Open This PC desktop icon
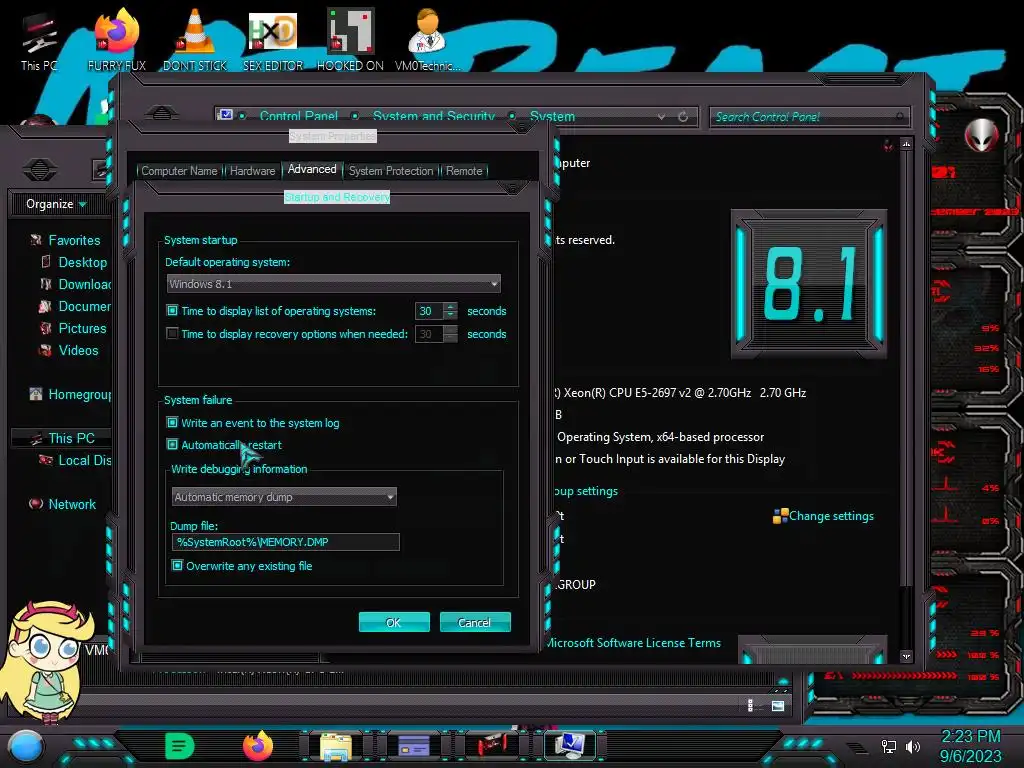This screenshot has height=768, width=1024. [39, 42]
